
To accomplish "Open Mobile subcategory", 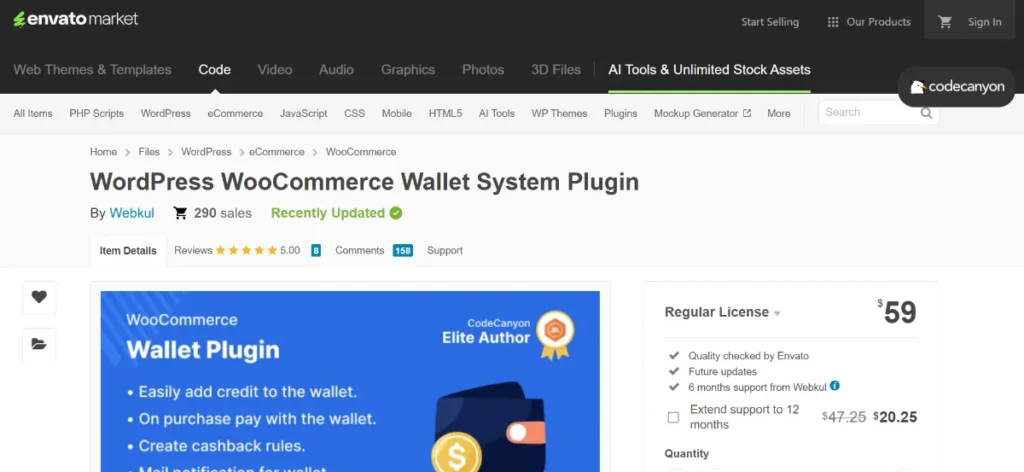I will pyautogui.click(x=396, y=113).
